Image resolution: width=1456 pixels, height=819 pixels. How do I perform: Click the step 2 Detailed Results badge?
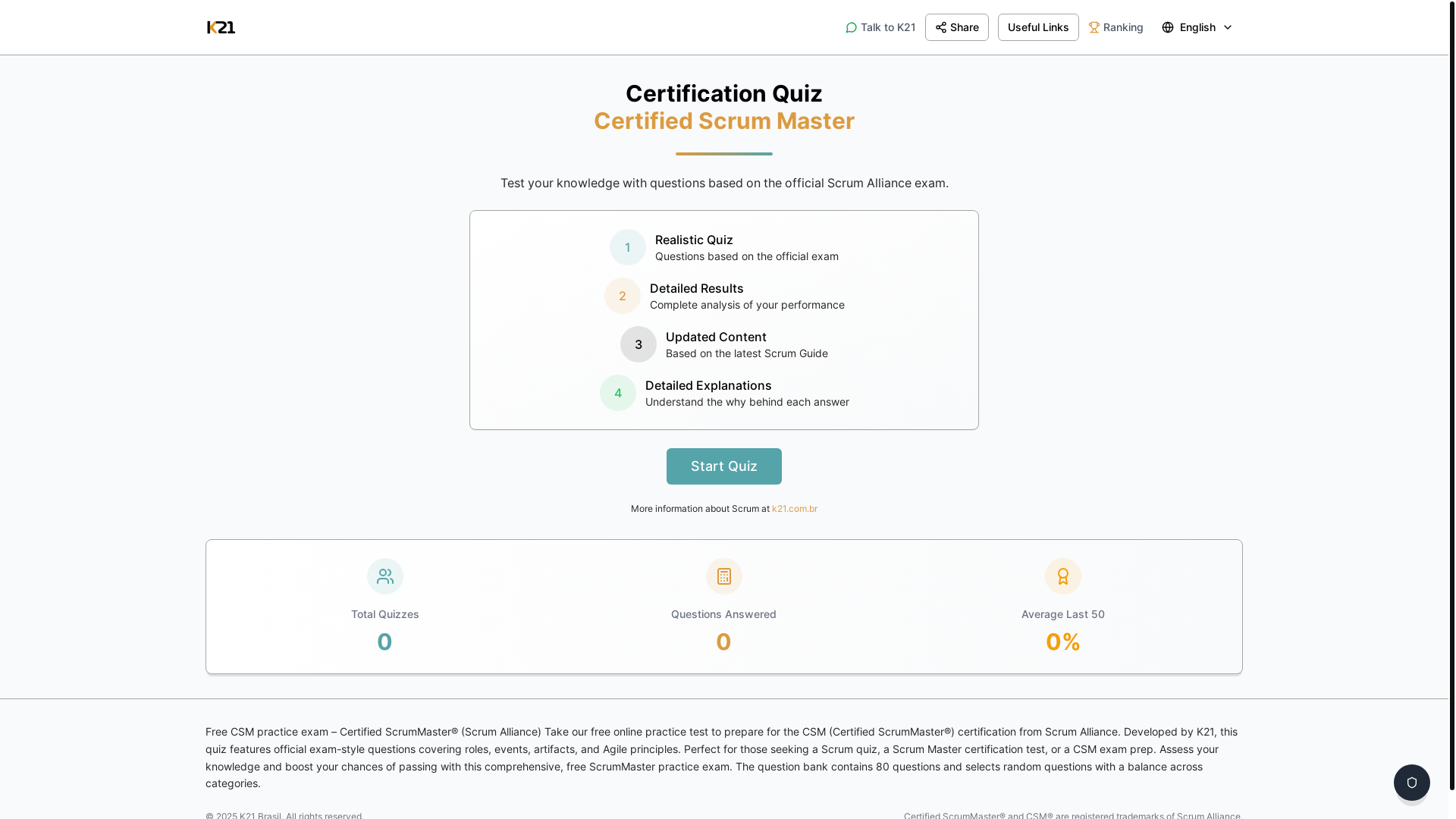click(x=623, y=296)
